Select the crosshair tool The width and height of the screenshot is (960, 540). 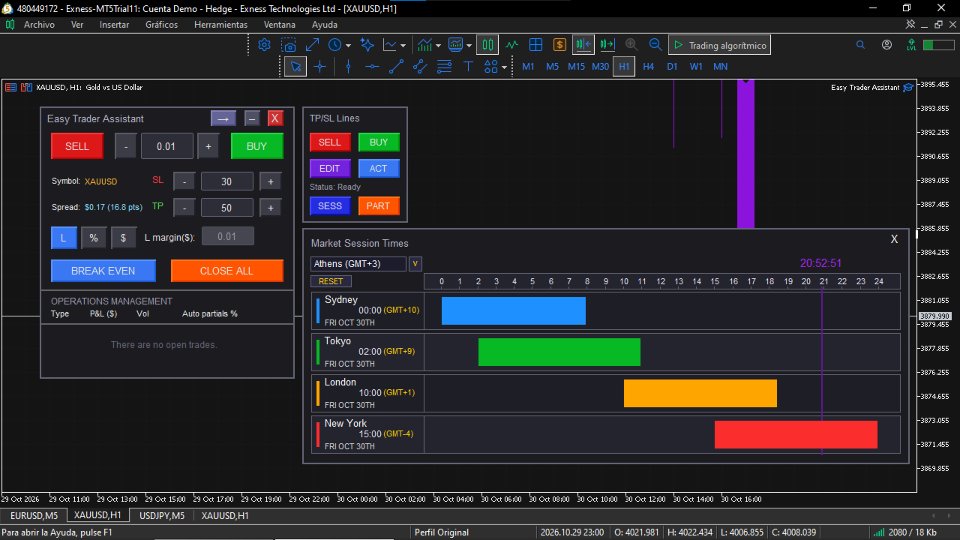(320, 66)
